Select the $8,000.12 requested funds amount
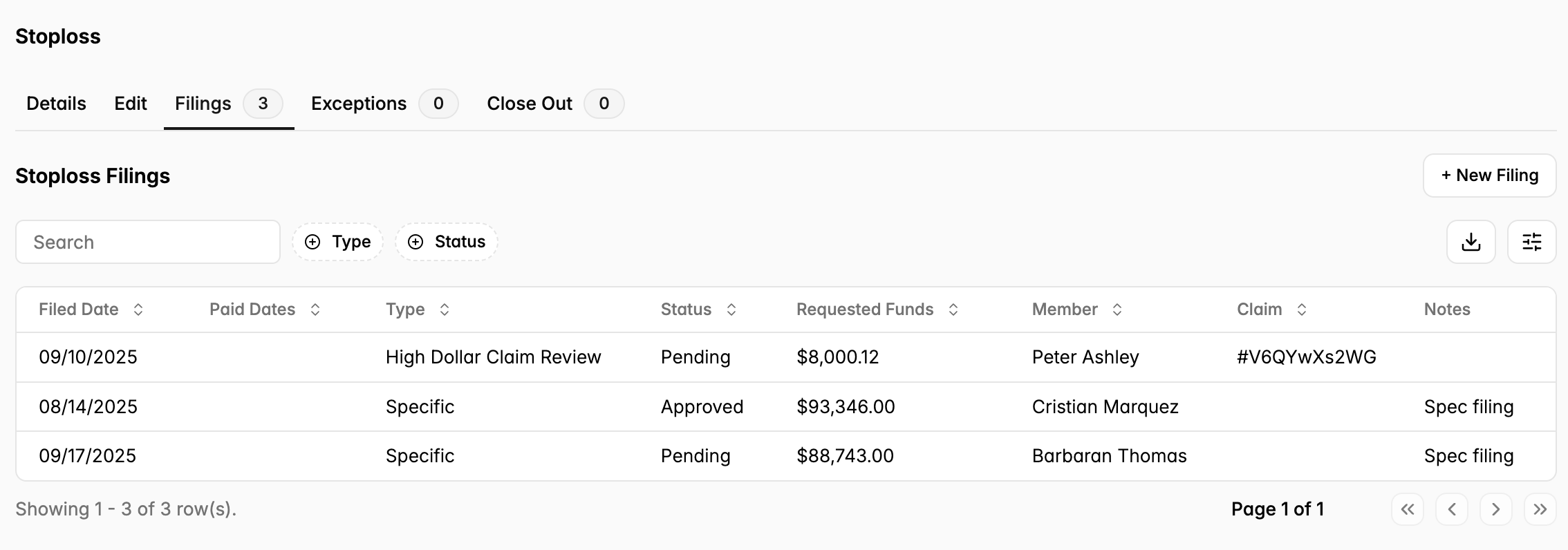 pos(838,357)
